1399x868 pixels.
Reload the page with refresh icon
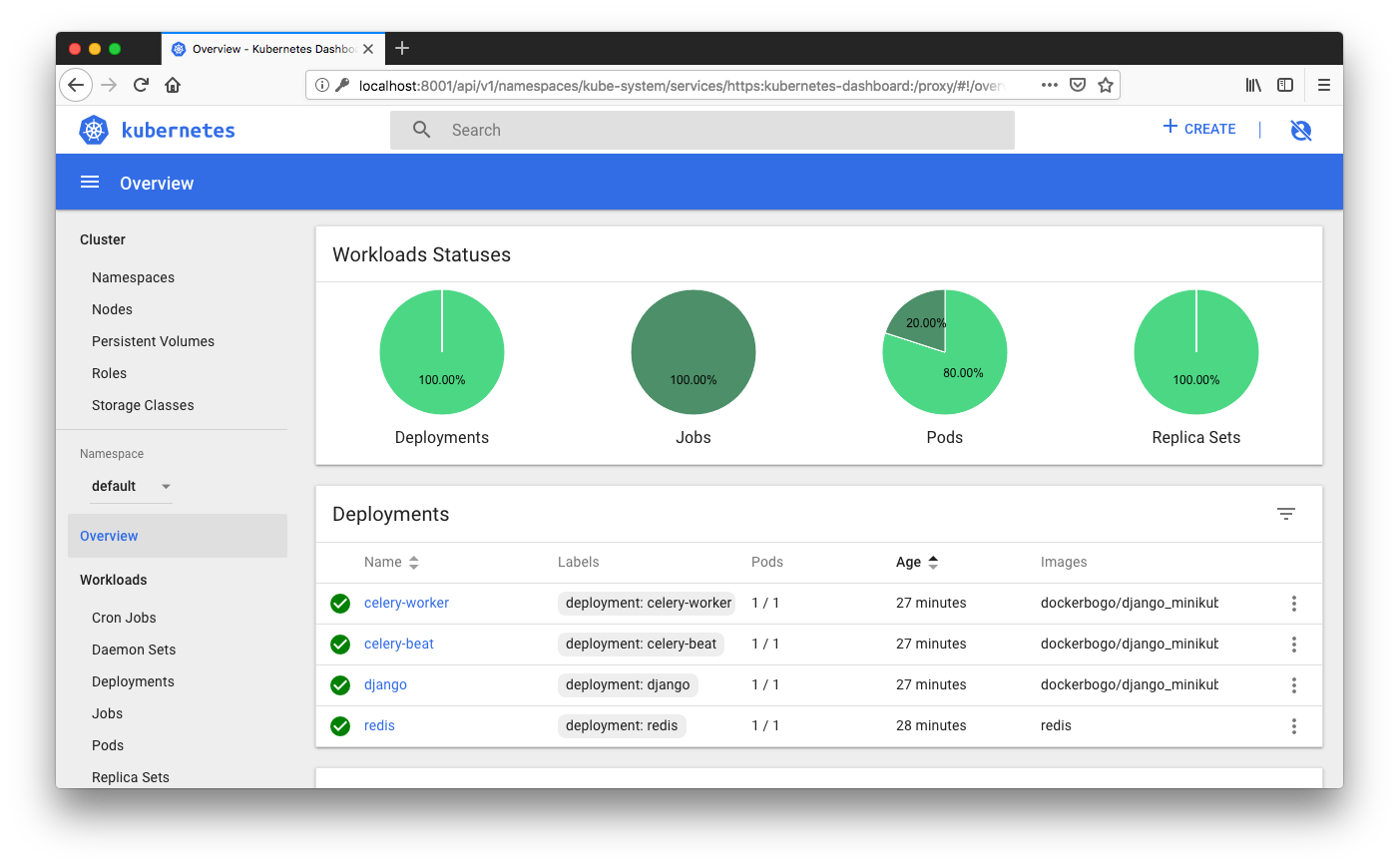coord(141,85)
